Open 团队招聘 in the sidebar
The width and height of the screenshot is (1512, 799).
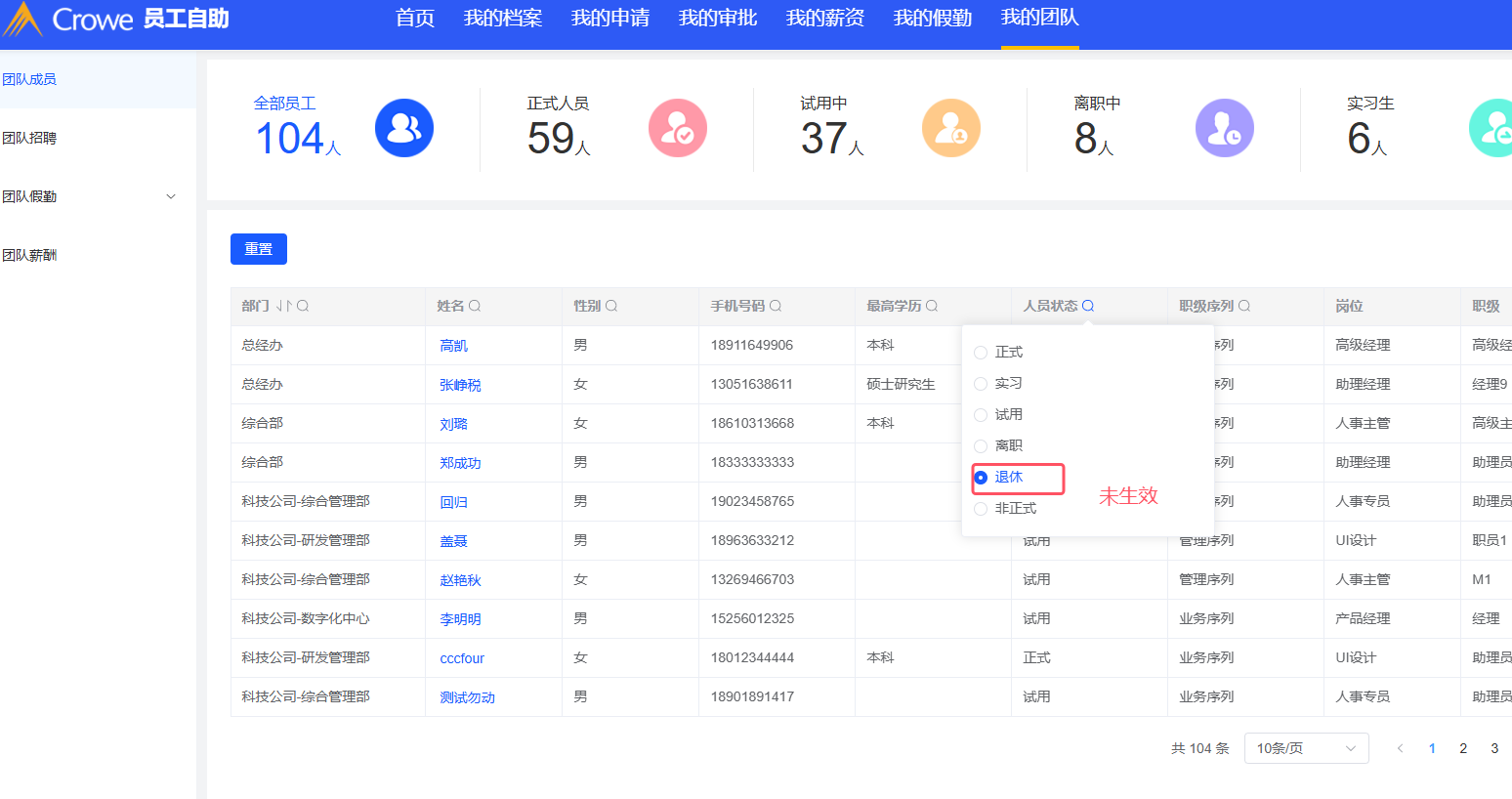click(x=29, y=138)
